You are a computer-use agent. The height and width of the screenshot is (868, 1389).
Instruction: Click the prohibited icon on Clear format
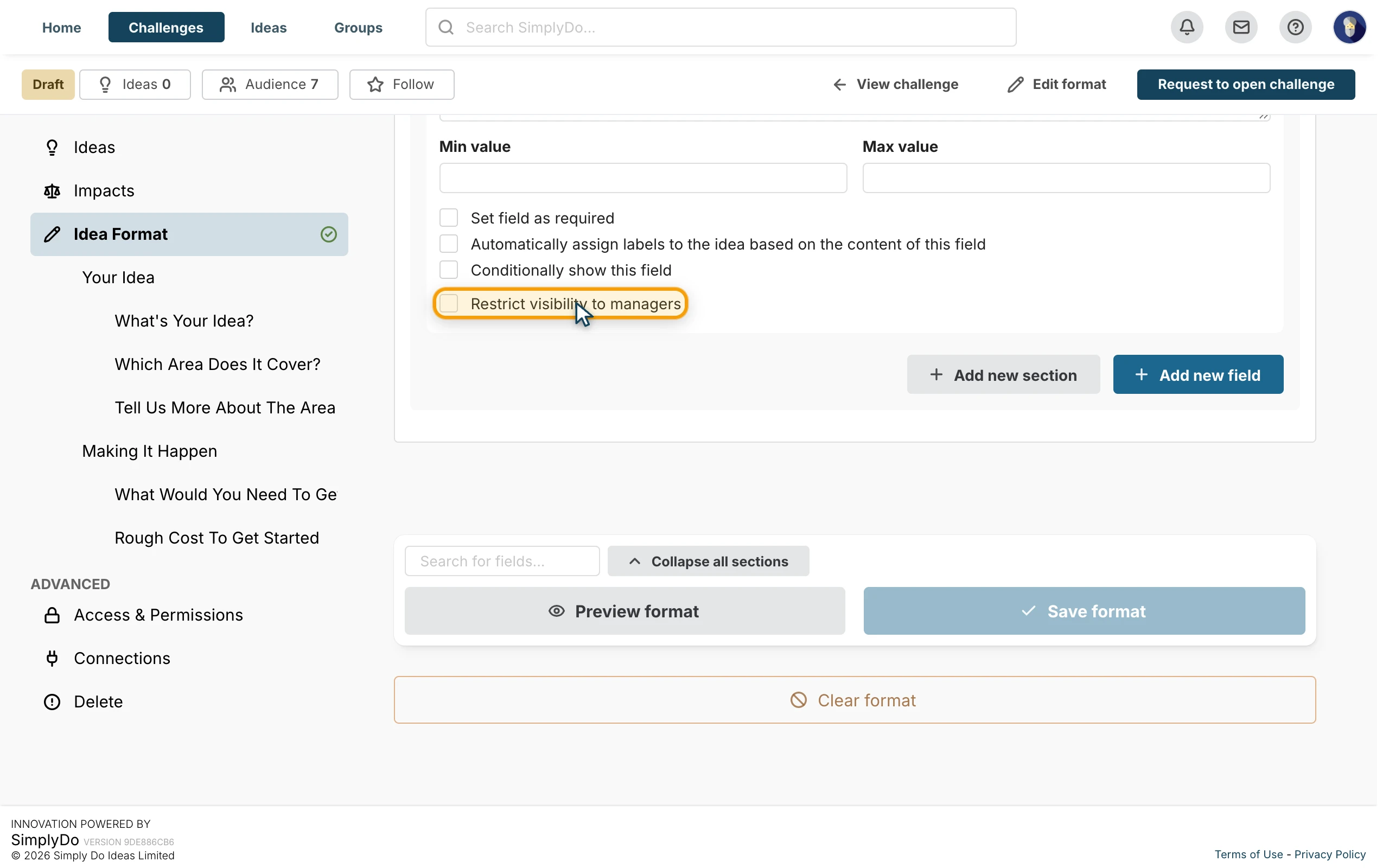pyautogui.click(x=798, y=700)
